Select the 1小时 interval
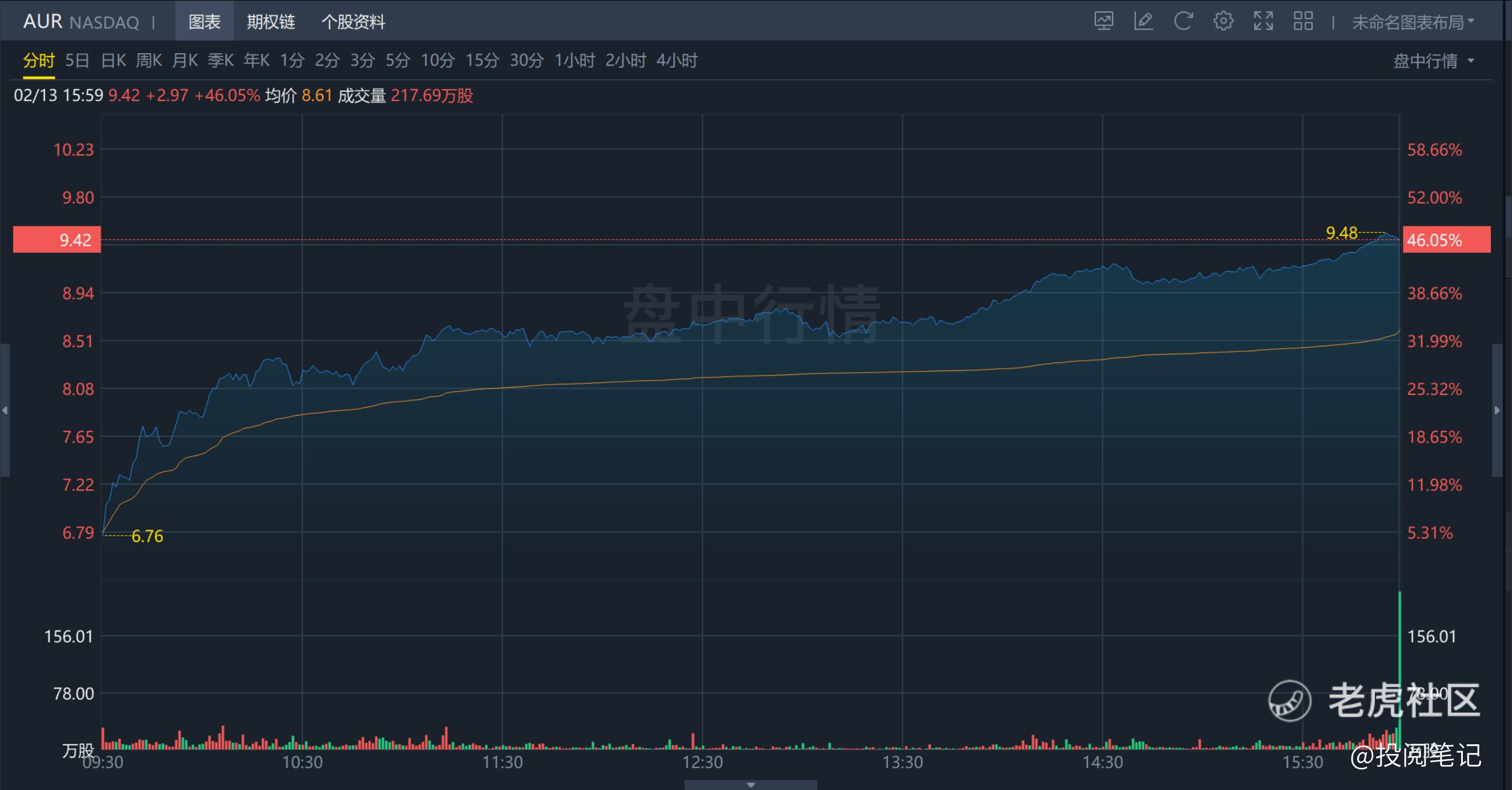The height and width of the screenshot is (790, 1512). 575,61
